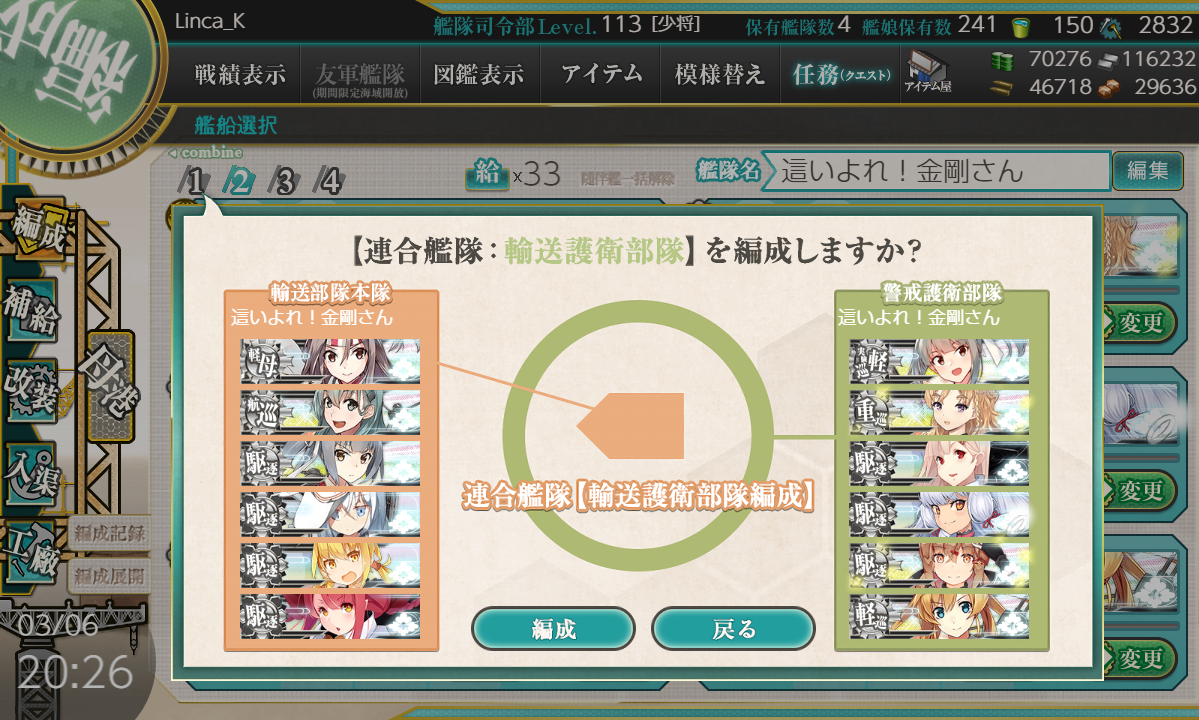Select the 軽母 carrier ship banner
The width and height of the screenshot is (1199, 720).
(330, 362)
